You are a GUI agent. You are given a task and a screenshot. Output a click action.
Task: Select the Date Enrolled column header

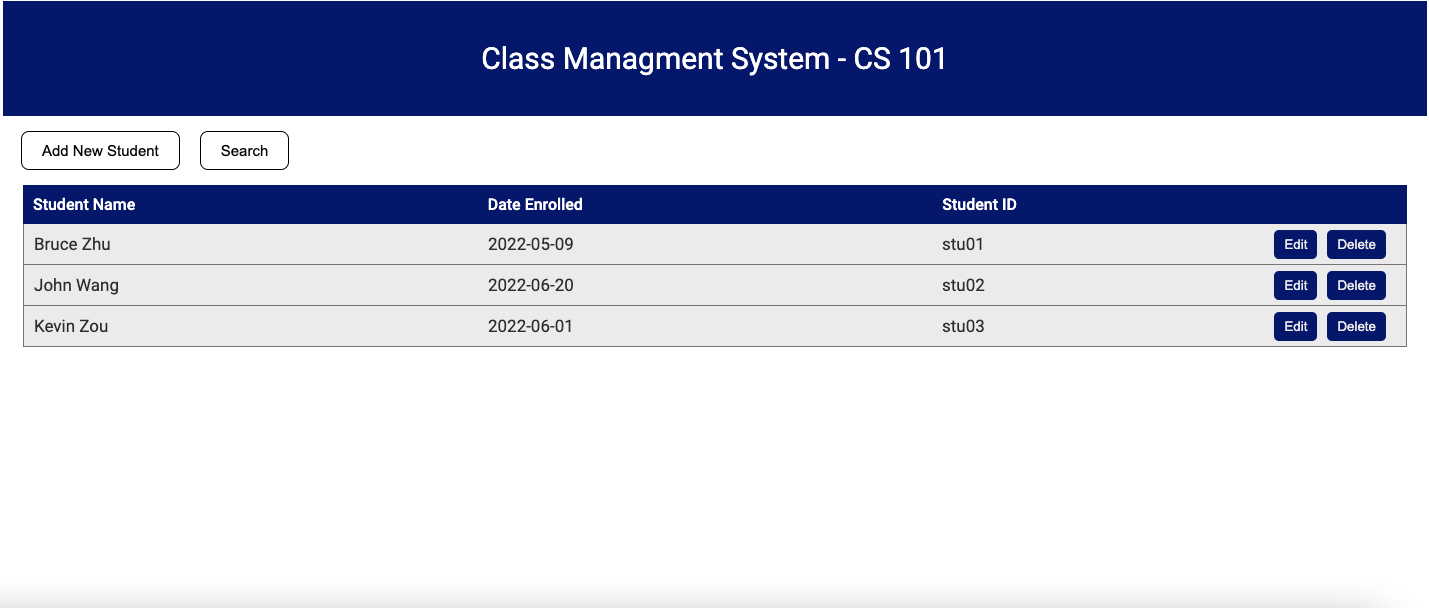coord(535,204)
